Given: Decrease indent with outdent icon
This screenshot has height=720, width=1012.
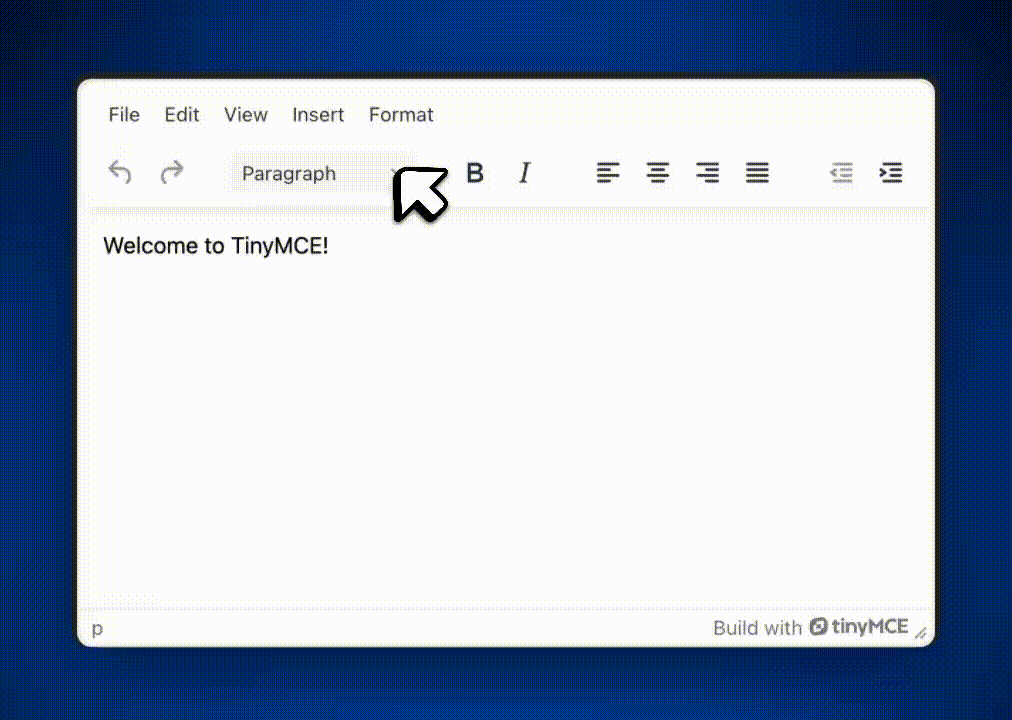Looking at the screenshot, I should [841, 173].
